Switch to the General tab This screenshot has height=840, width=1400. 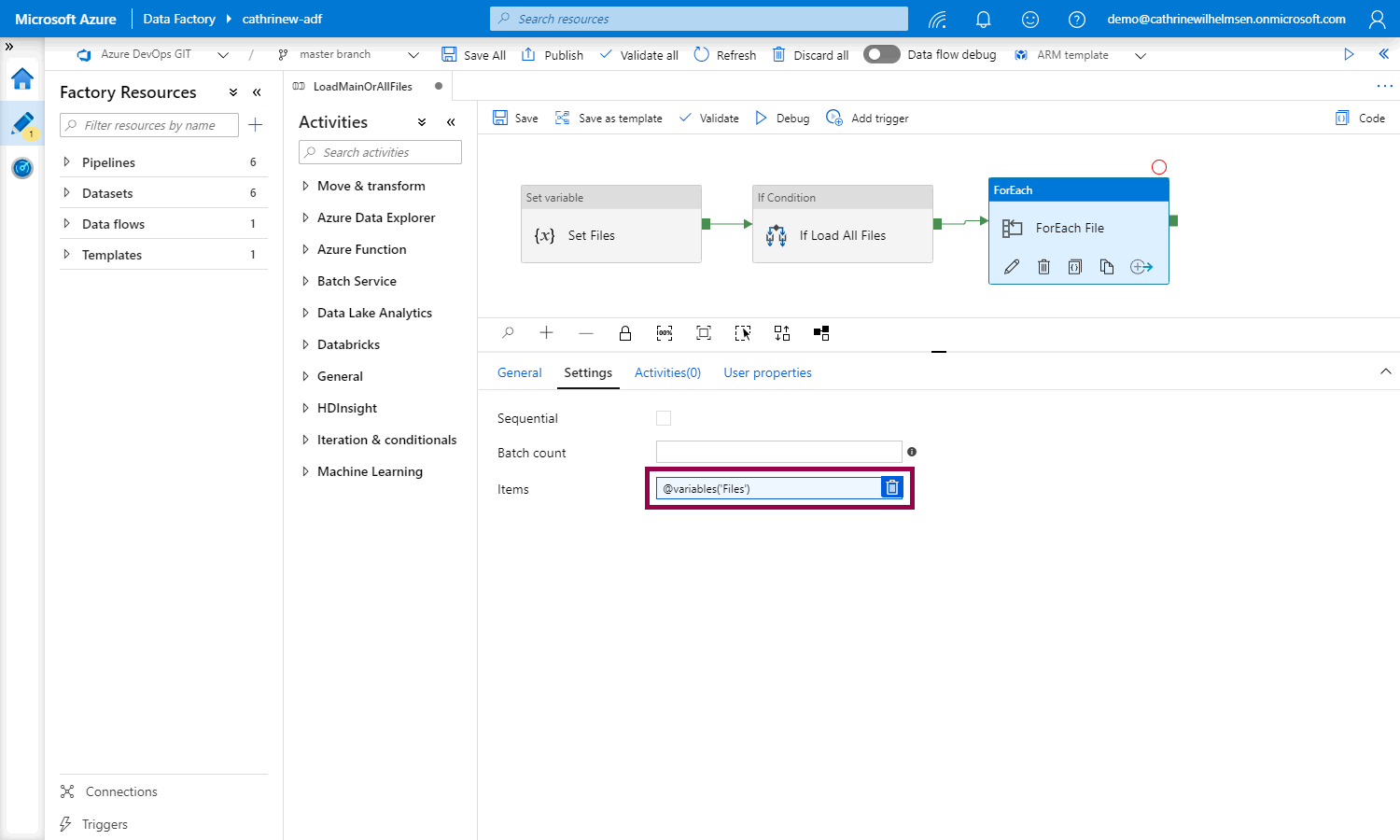(x=519, y=372)
